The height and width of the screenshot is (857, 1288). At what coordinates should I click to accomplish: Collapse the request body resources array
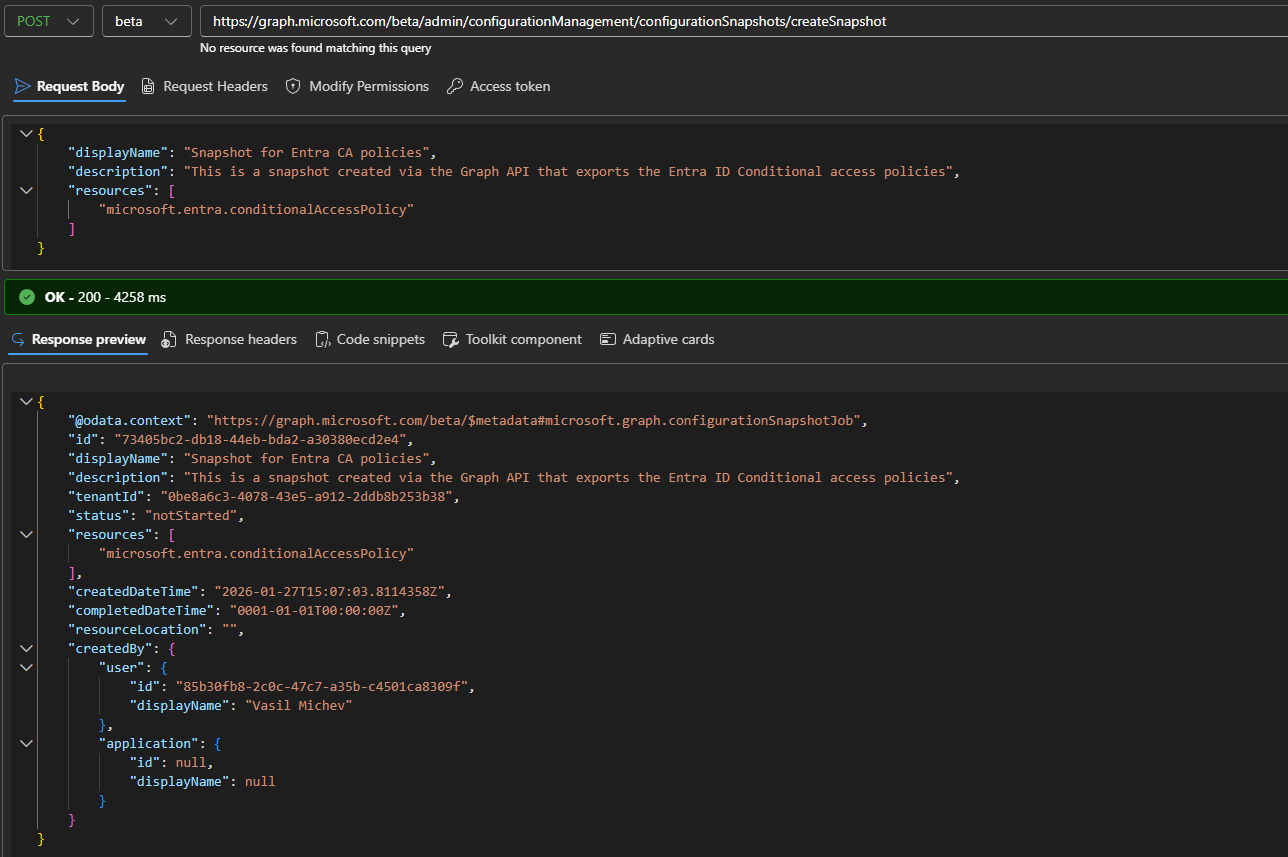pyautogui.click(x=26, y=190)
